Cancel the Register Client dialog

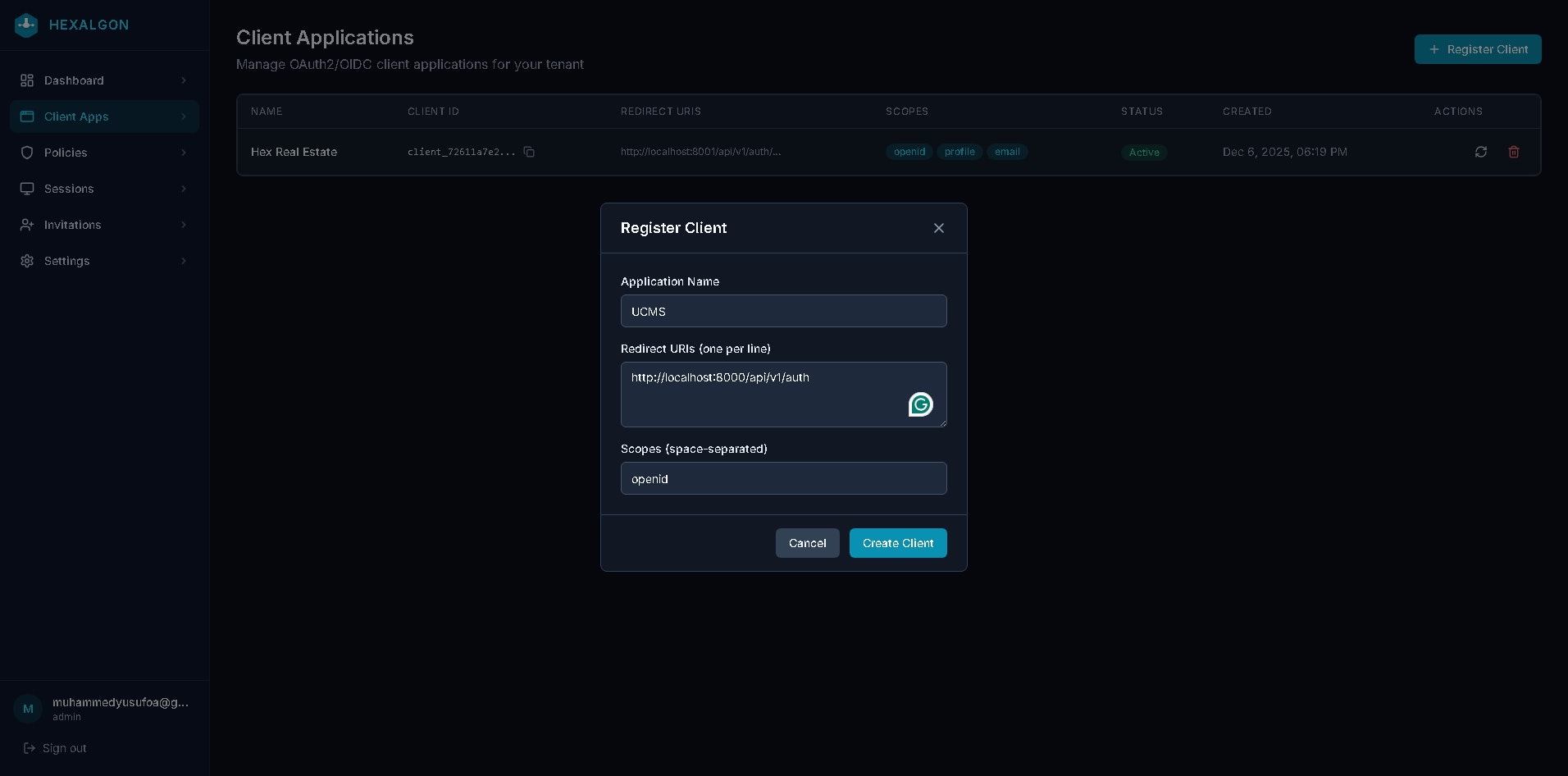pos(807,543)
